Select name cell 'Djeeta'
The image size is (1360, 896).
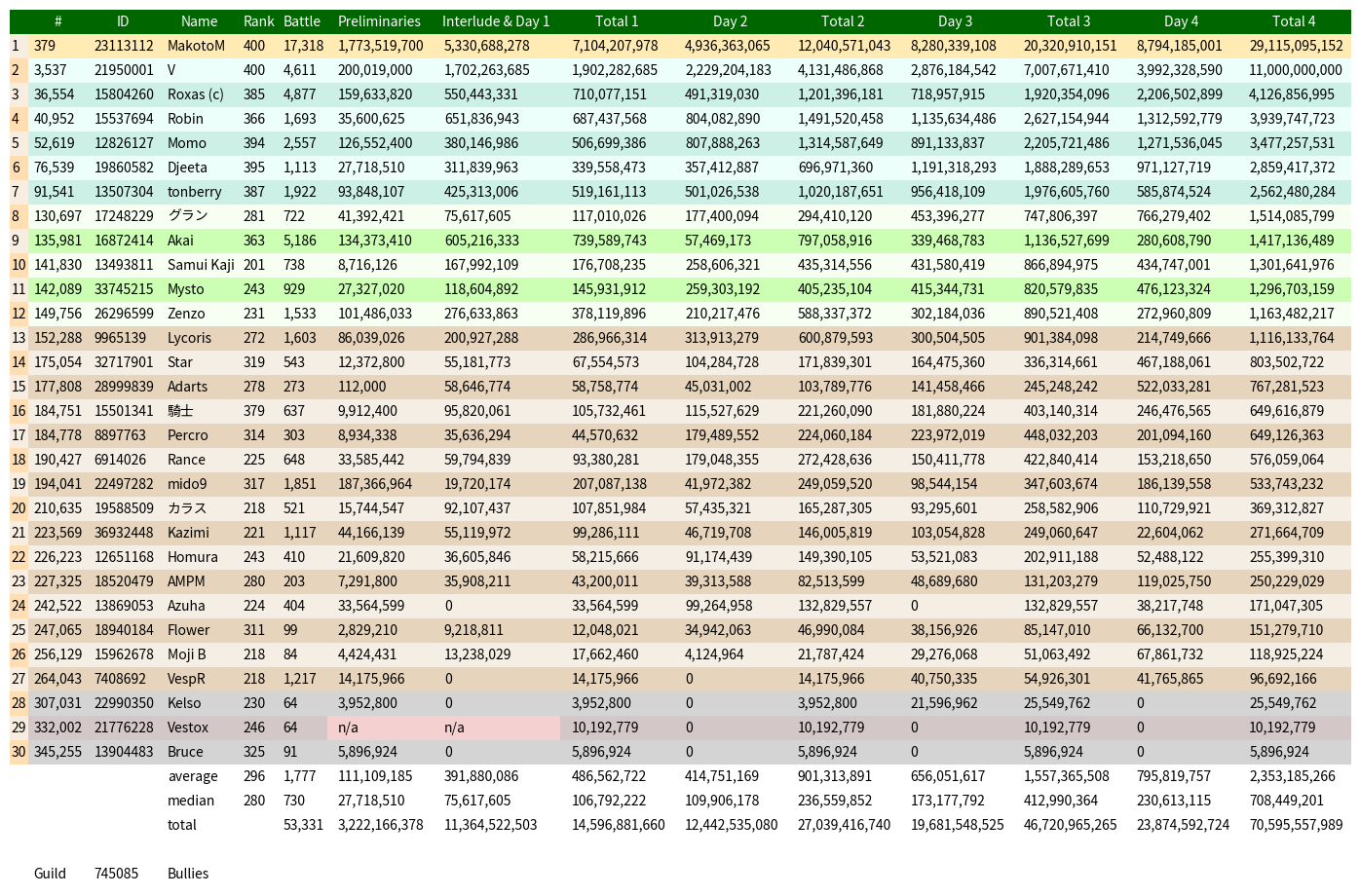point(187,168)
